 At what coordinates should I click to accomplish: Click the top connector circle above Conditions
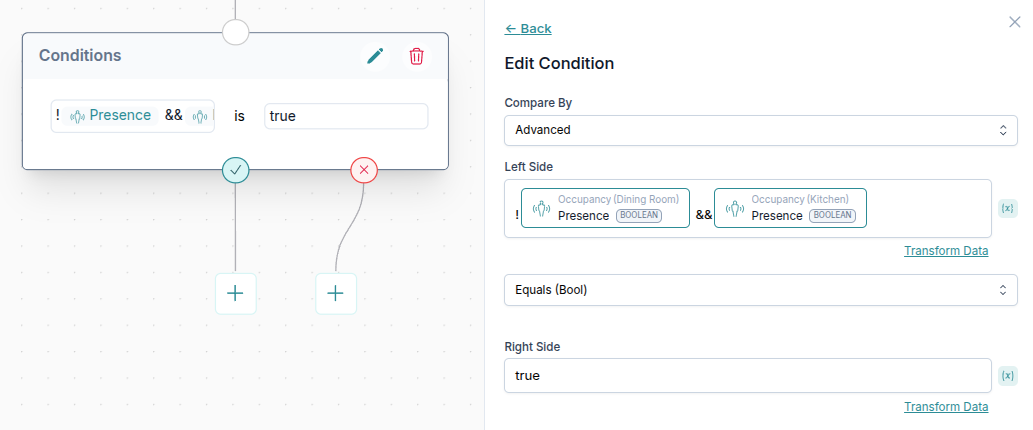[235, 31]
